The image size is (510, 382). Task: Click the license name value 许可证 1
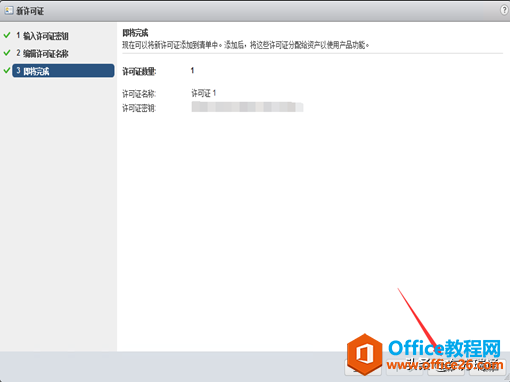[204, 93]
